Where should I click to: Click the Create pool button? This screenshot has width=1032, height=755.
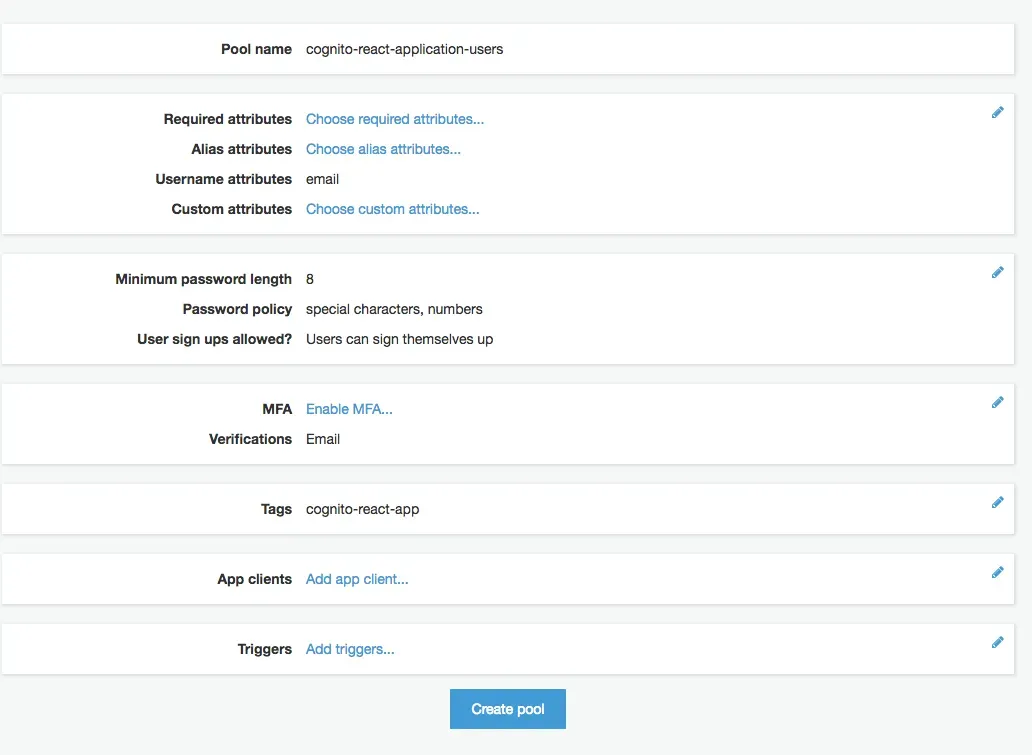(x=507, y=709)
